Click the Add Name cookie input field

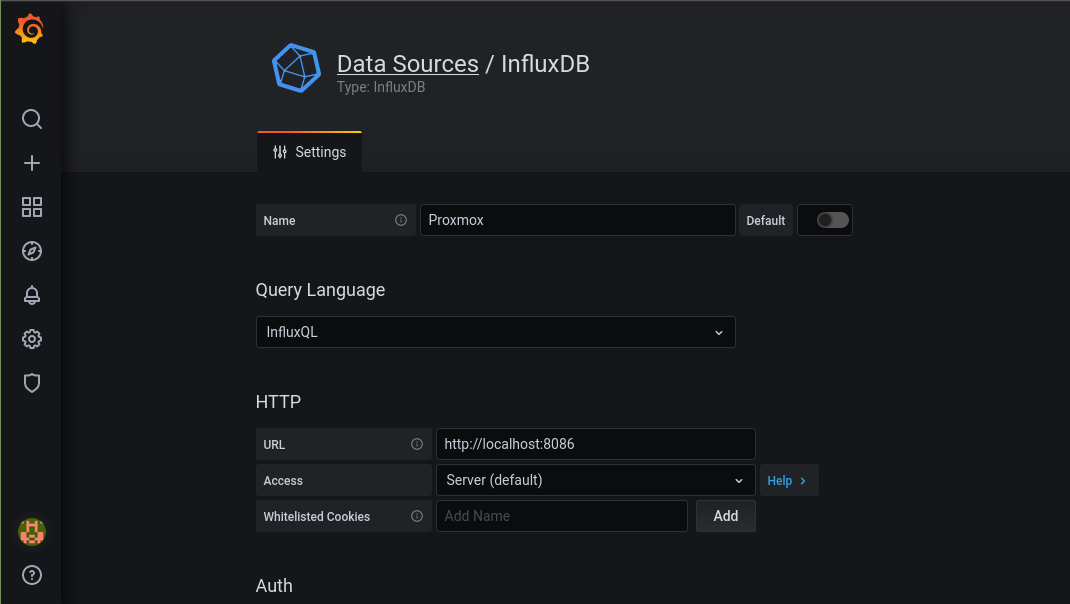[562, 516]
